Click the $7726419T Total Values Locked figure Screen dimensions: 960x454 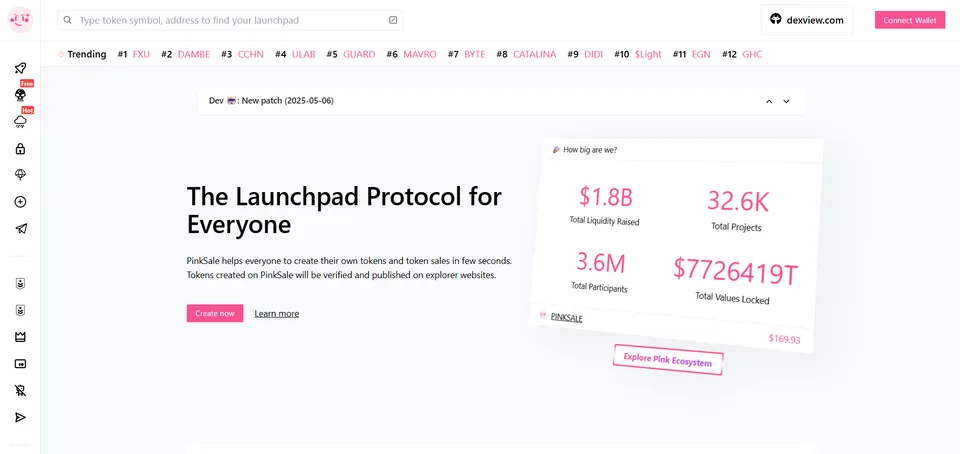(735, 272)
